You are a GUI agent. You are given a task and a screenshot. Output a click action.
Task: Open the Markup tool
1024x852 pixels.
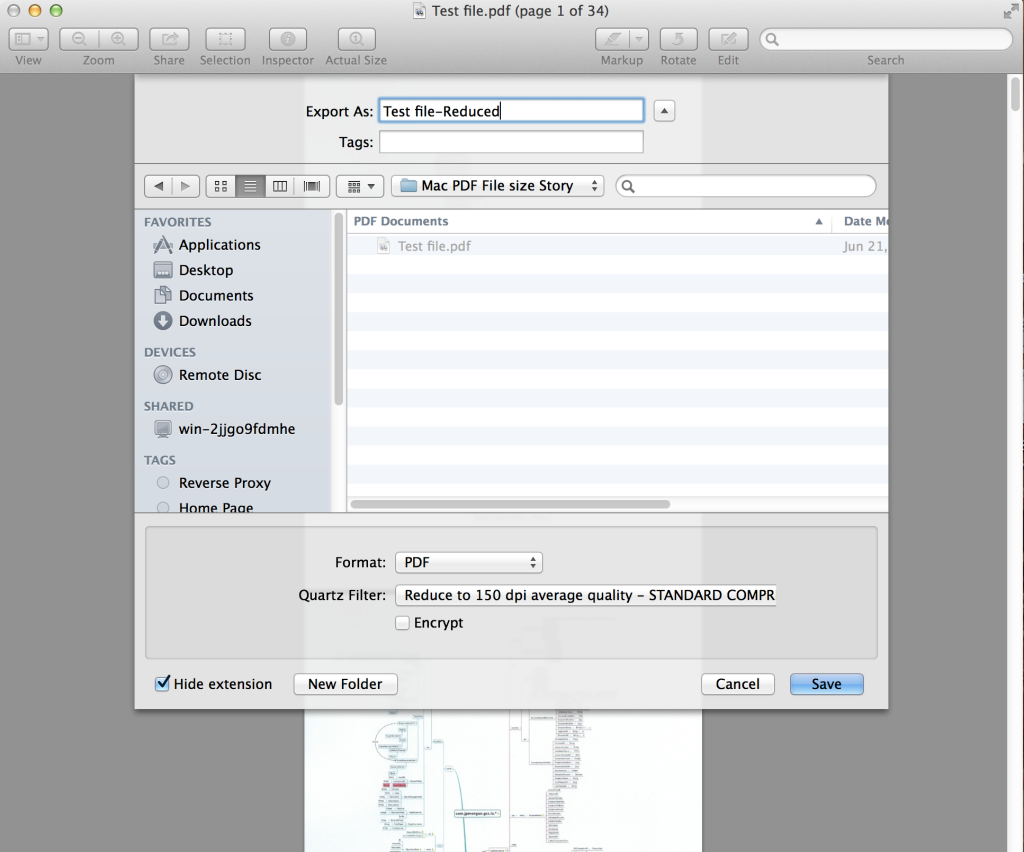[614, 40]
